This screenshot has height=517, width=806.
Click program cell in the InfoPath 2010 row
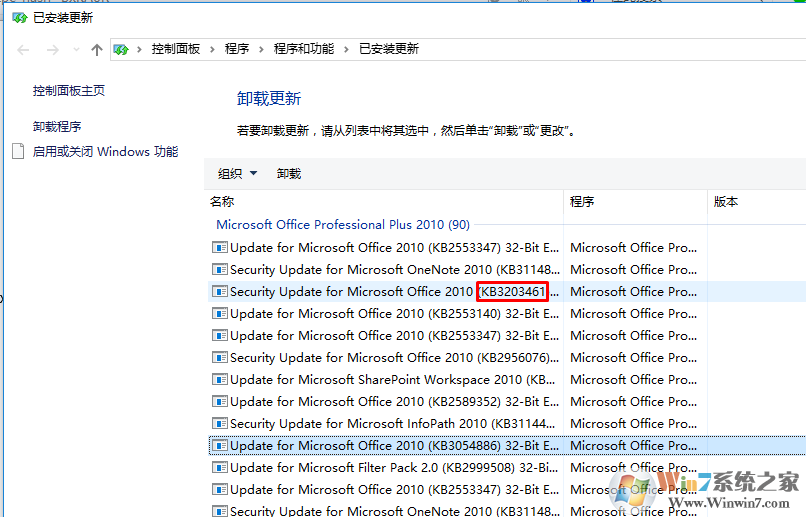634,423
